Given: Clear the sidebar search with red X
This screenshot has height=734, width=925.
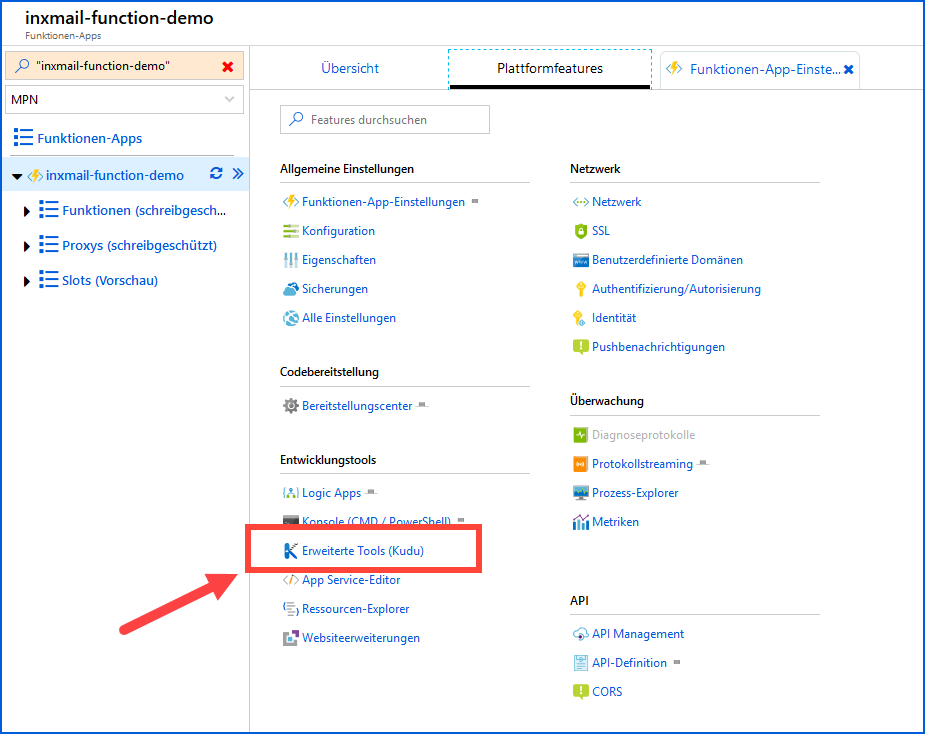Looking at the screenshot, I should pyautogui.click(x=228, y=67).
